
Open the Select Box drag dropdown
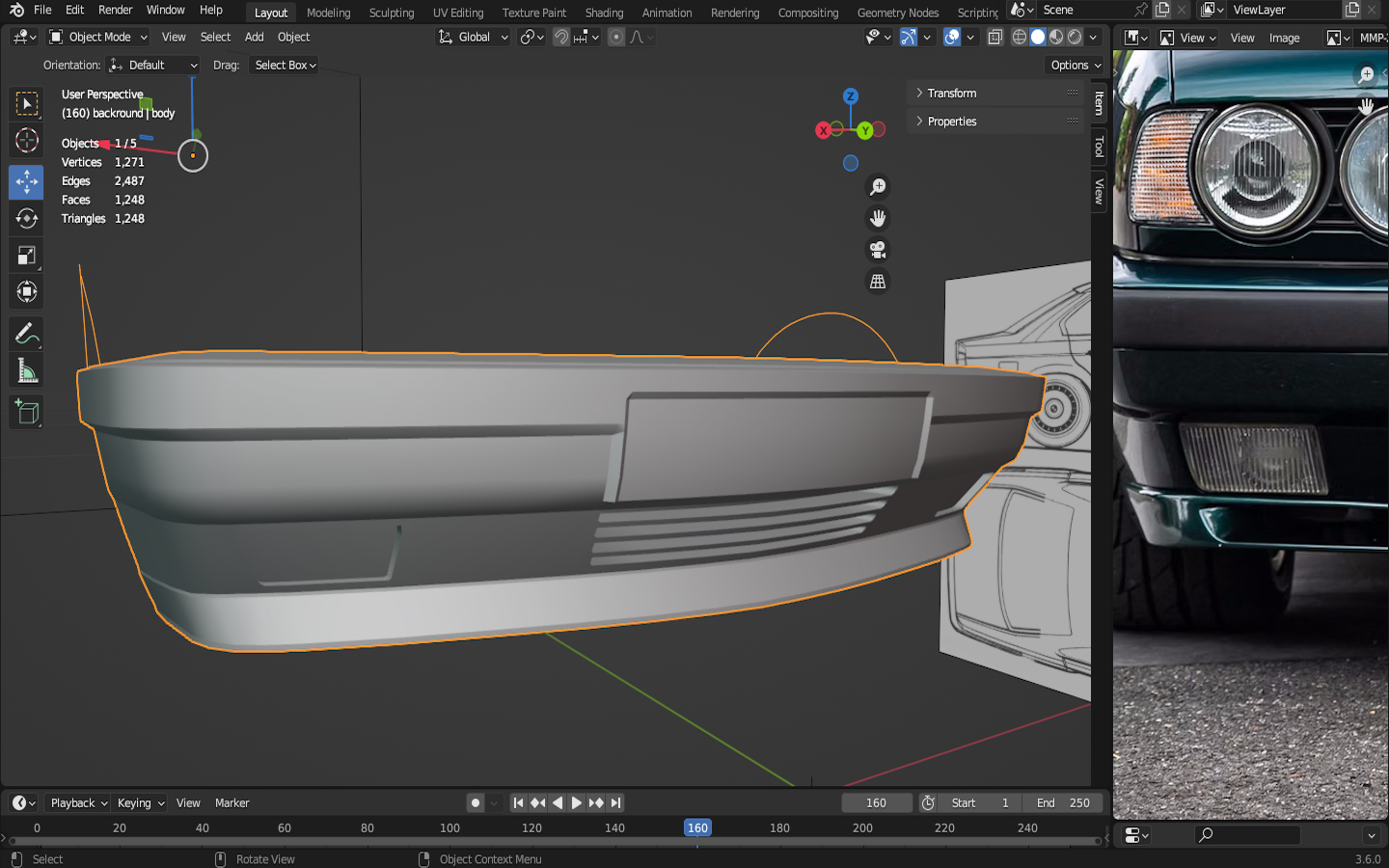(x=285, y=65)
